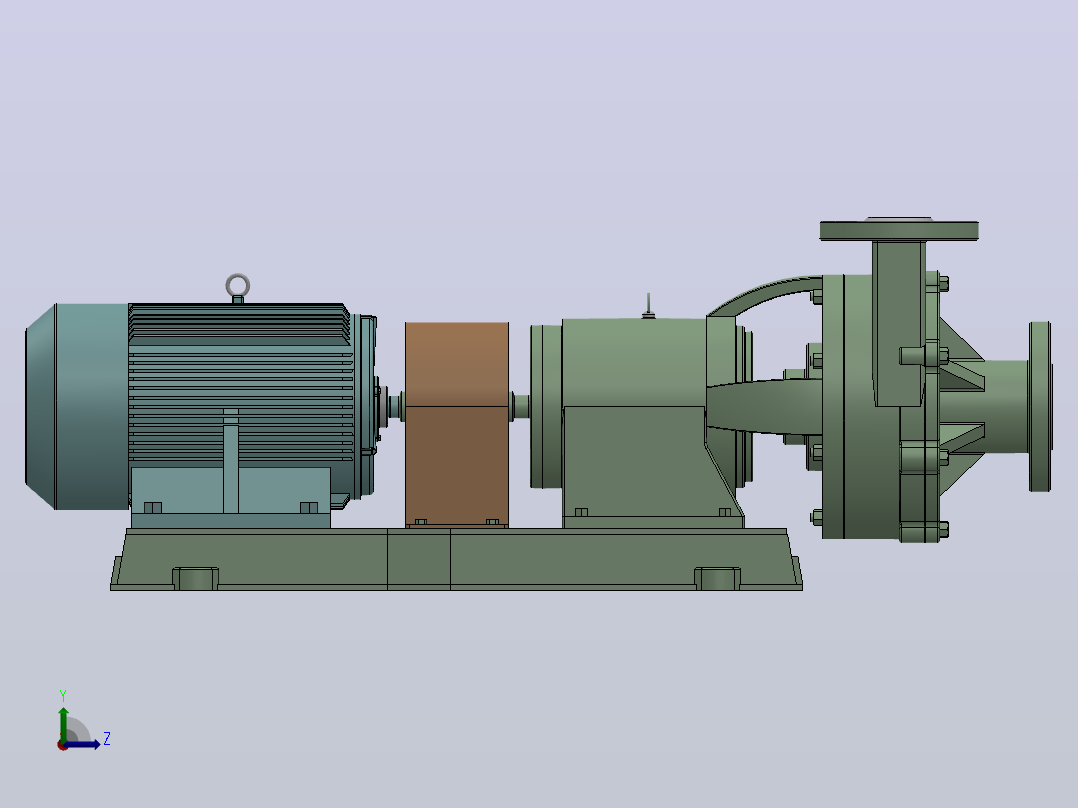Select the pump shaft beside bearing housing
Screen dimensions: 1078x808
pyautogui.click(x=520, y=406)
